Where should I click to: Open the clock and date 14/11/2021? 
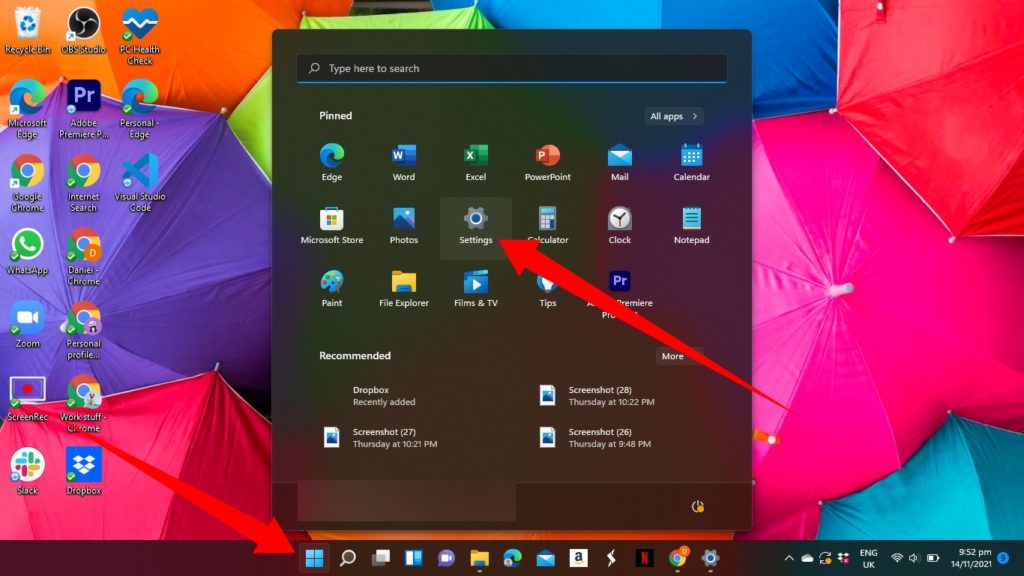pyautogui.click(x=970, y=558)
